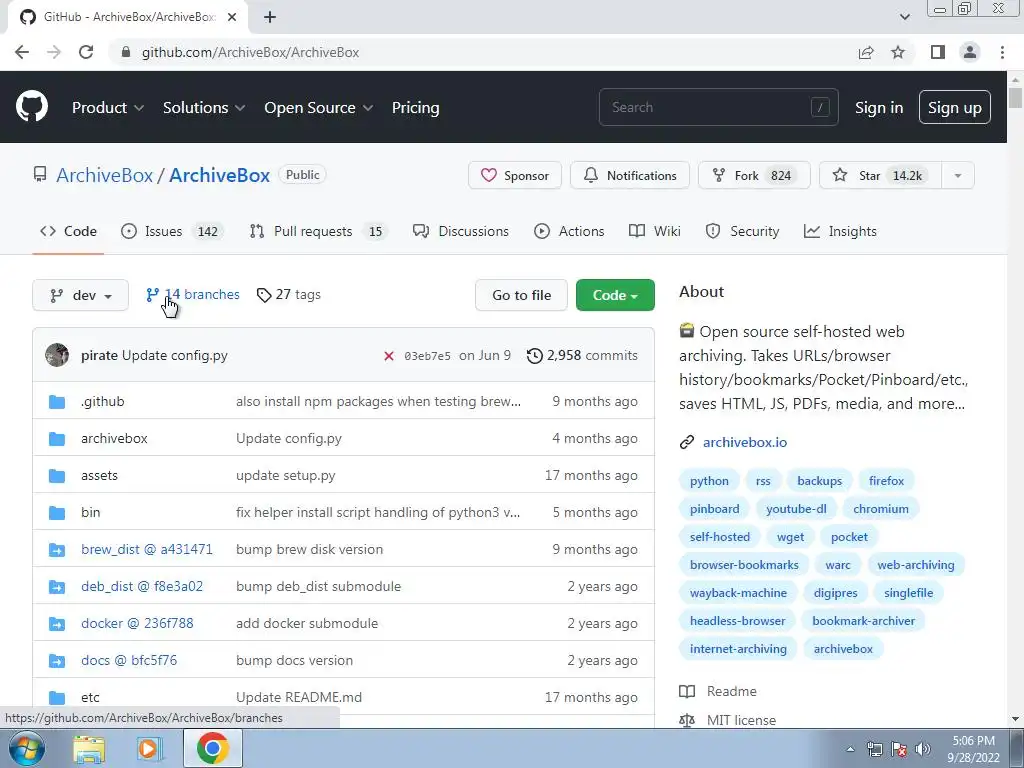Open the Pull requests tab
1024x768 pixels.
point(319,231)
